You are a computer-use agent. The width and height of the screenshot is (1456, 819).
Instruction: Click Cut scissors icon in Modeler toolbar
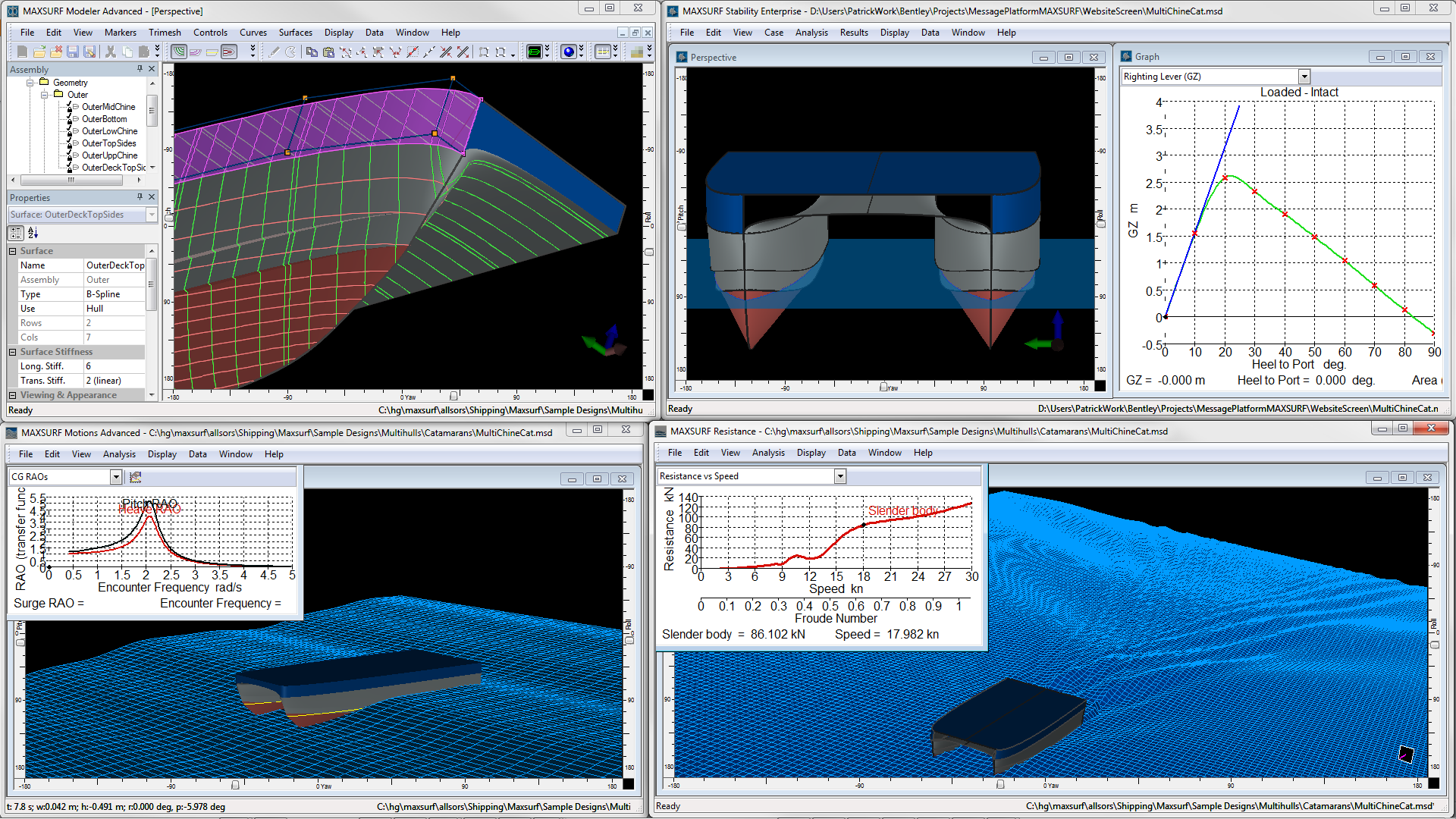pos(111,52)
